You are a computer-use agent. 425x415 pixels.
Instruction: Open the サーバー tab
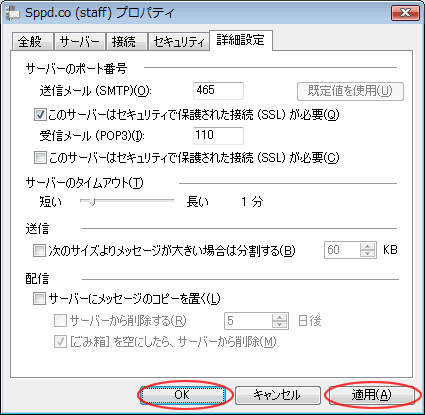point(80,42)
